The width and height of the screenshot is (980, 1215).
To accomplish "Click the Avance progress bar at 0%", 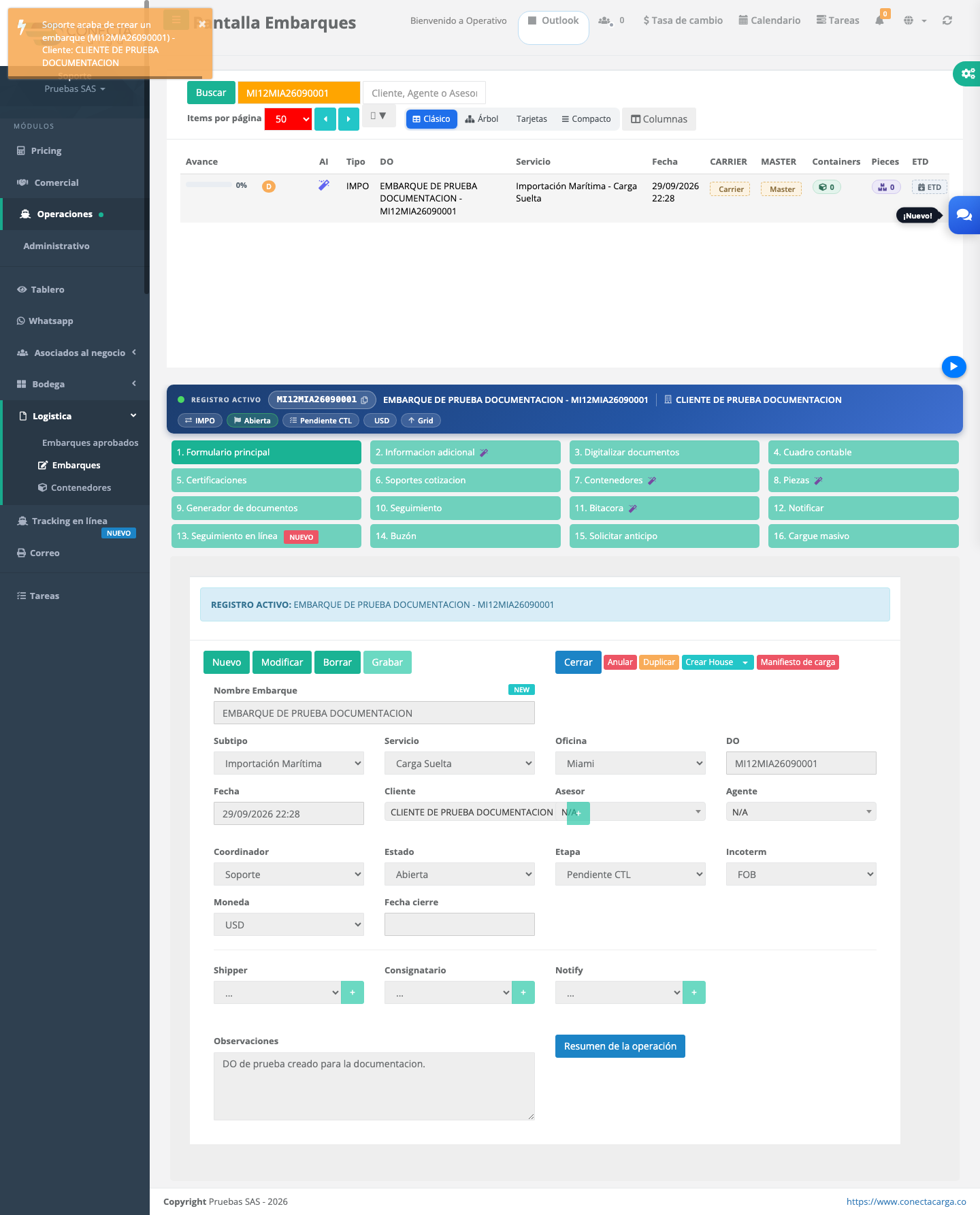I will click(210, 185).
